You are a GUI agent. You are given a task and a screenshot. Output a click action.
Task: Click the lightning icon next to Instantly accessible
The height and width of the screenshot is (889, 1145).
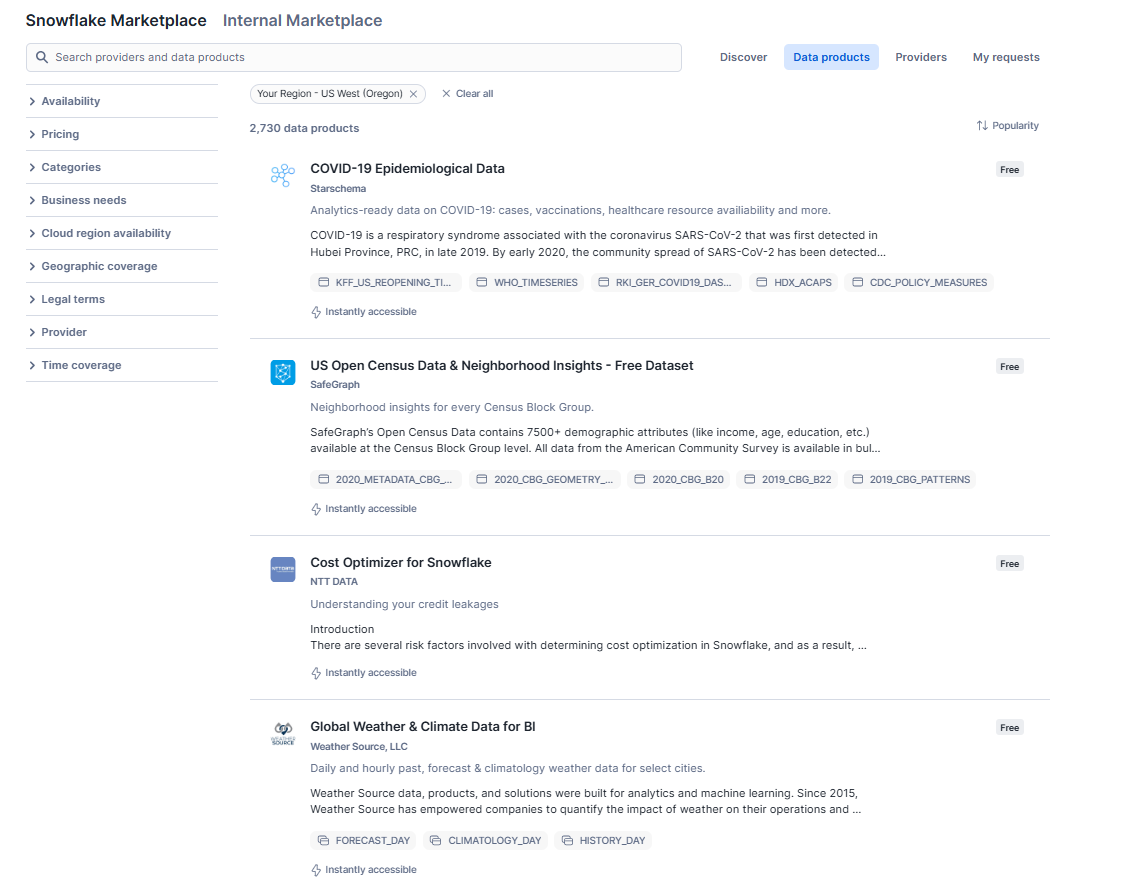(x=315, y=311)
